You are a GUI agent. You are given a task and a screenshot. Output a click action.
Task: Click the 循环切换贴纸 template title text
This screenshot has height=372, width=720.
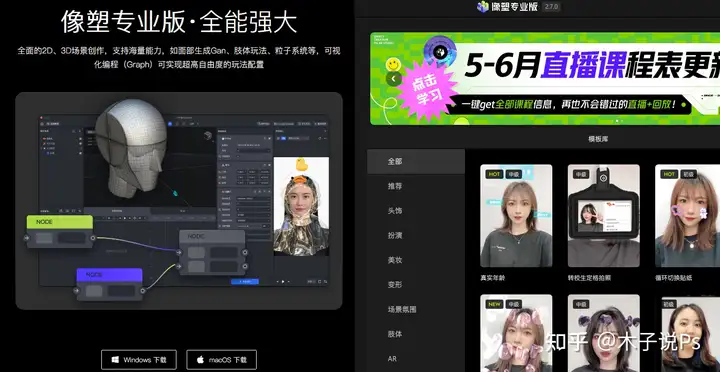coord(673,278)
